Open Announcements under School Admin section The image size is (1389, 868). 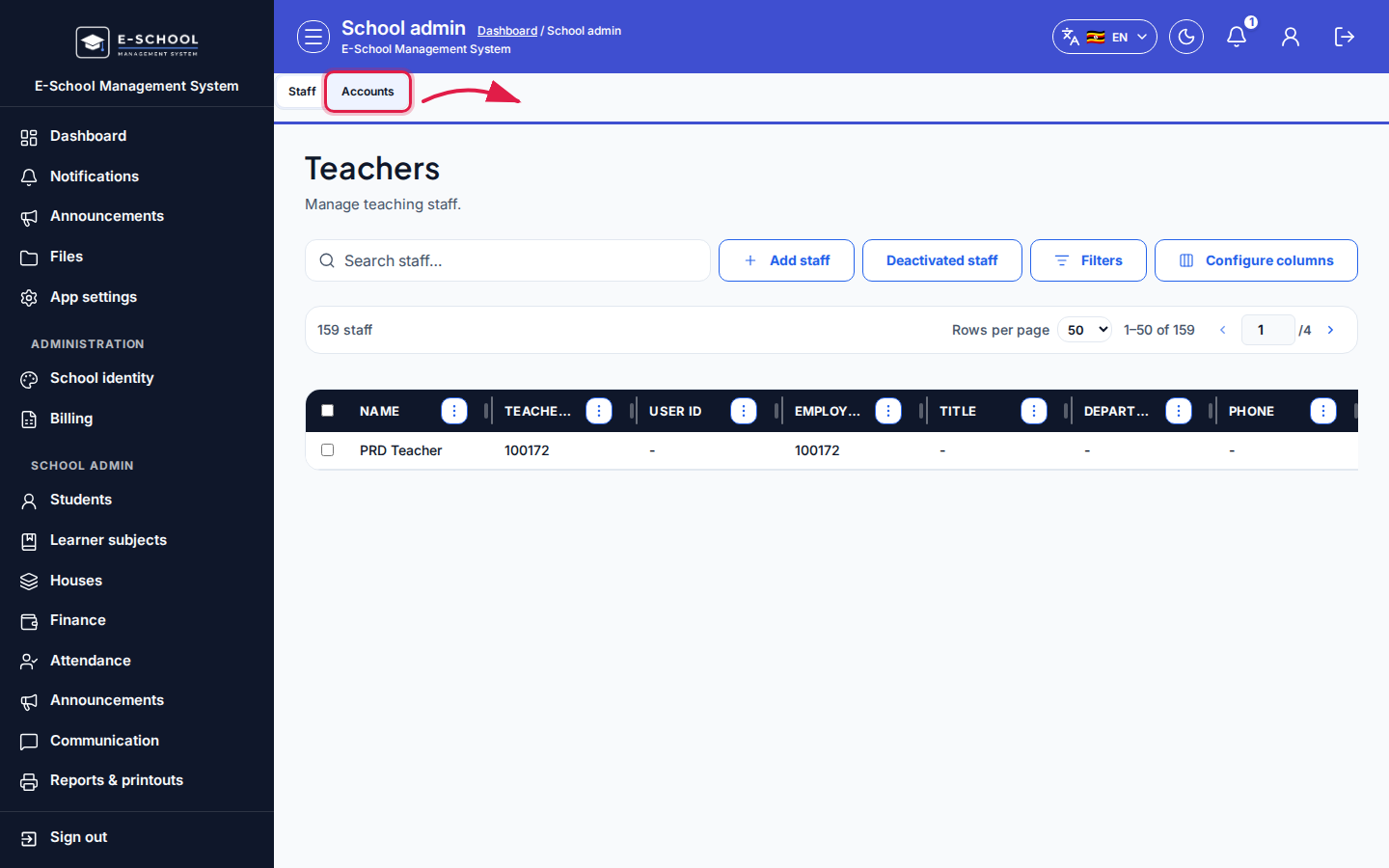pos(137,700)
